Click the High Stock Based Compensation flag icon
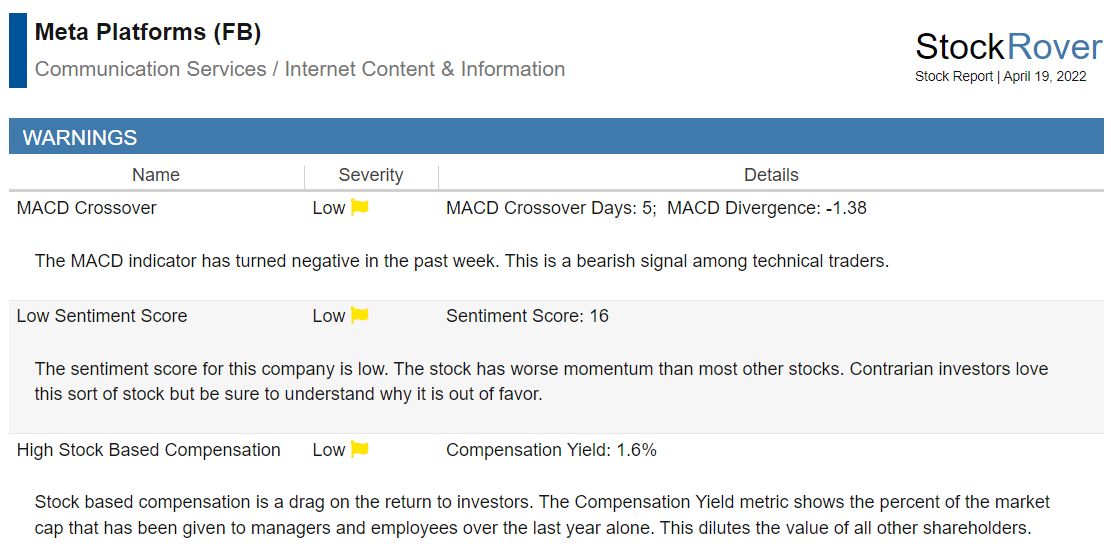This screenshot has width=1111, height=546. 360,450
